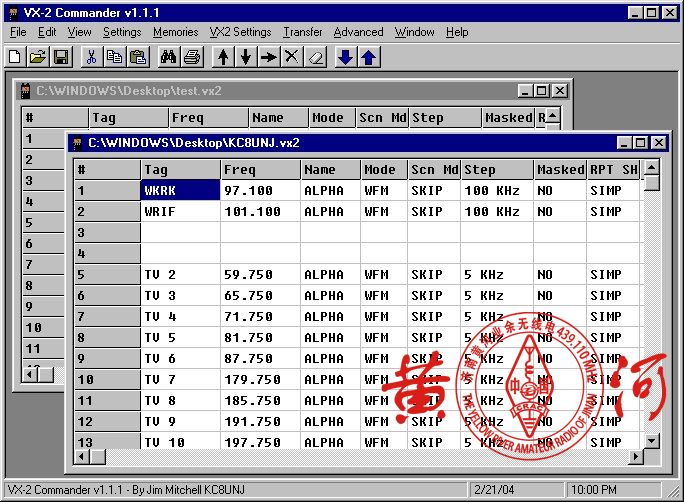Click the blue up arrow toolbar icon

tap(368, 57)
